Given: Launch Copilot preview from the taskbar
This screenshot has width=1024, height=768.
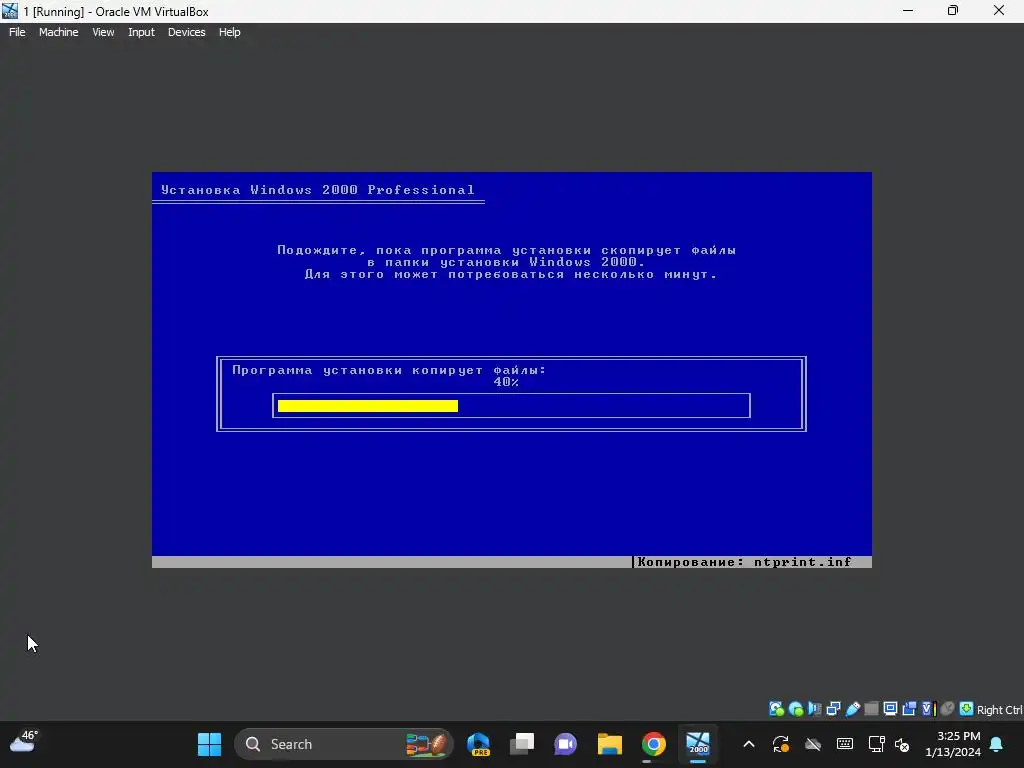Looking at the screenshot, I should pos(479,744).
